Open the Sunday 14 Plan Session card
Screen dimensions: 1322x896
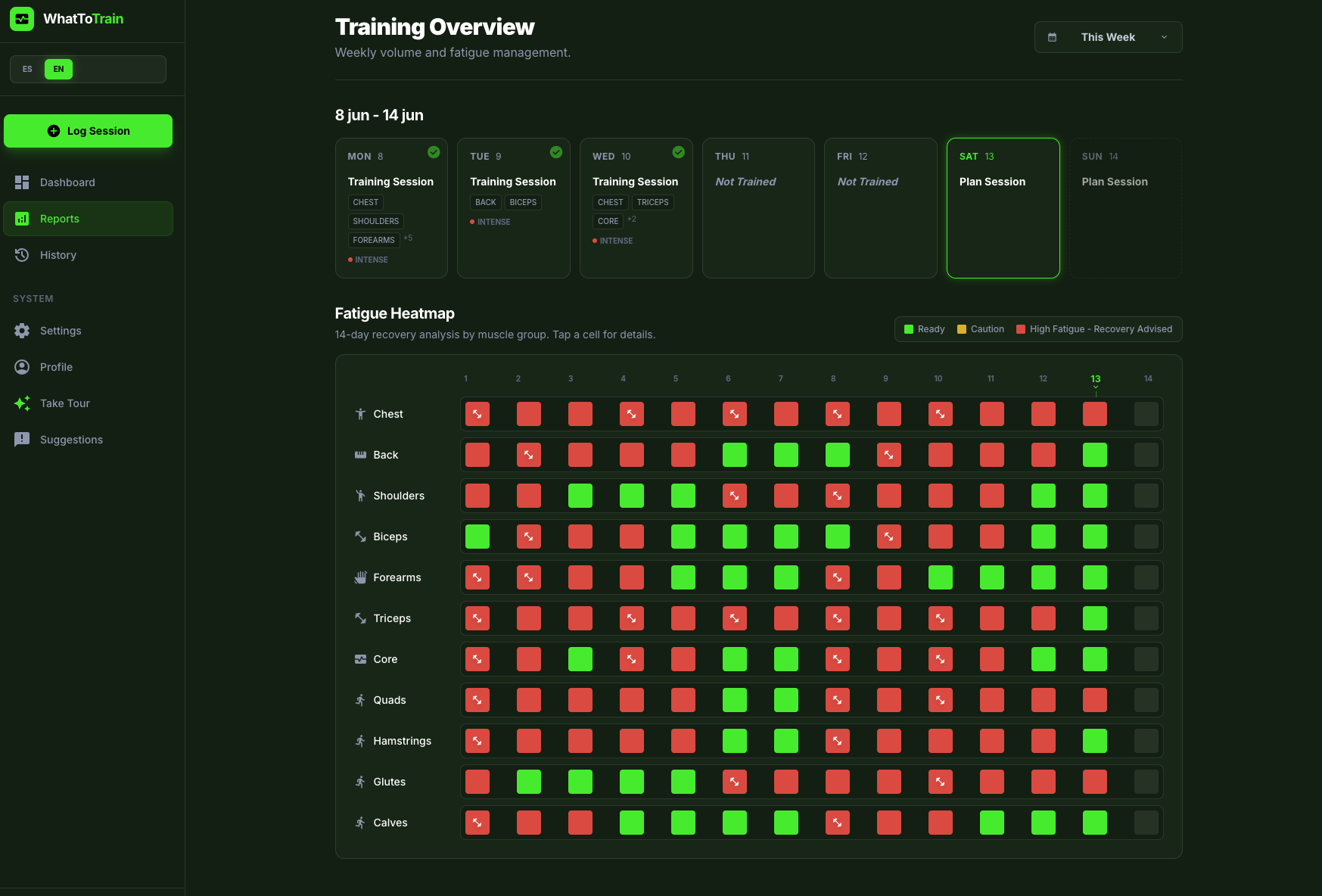[1125, 208]
